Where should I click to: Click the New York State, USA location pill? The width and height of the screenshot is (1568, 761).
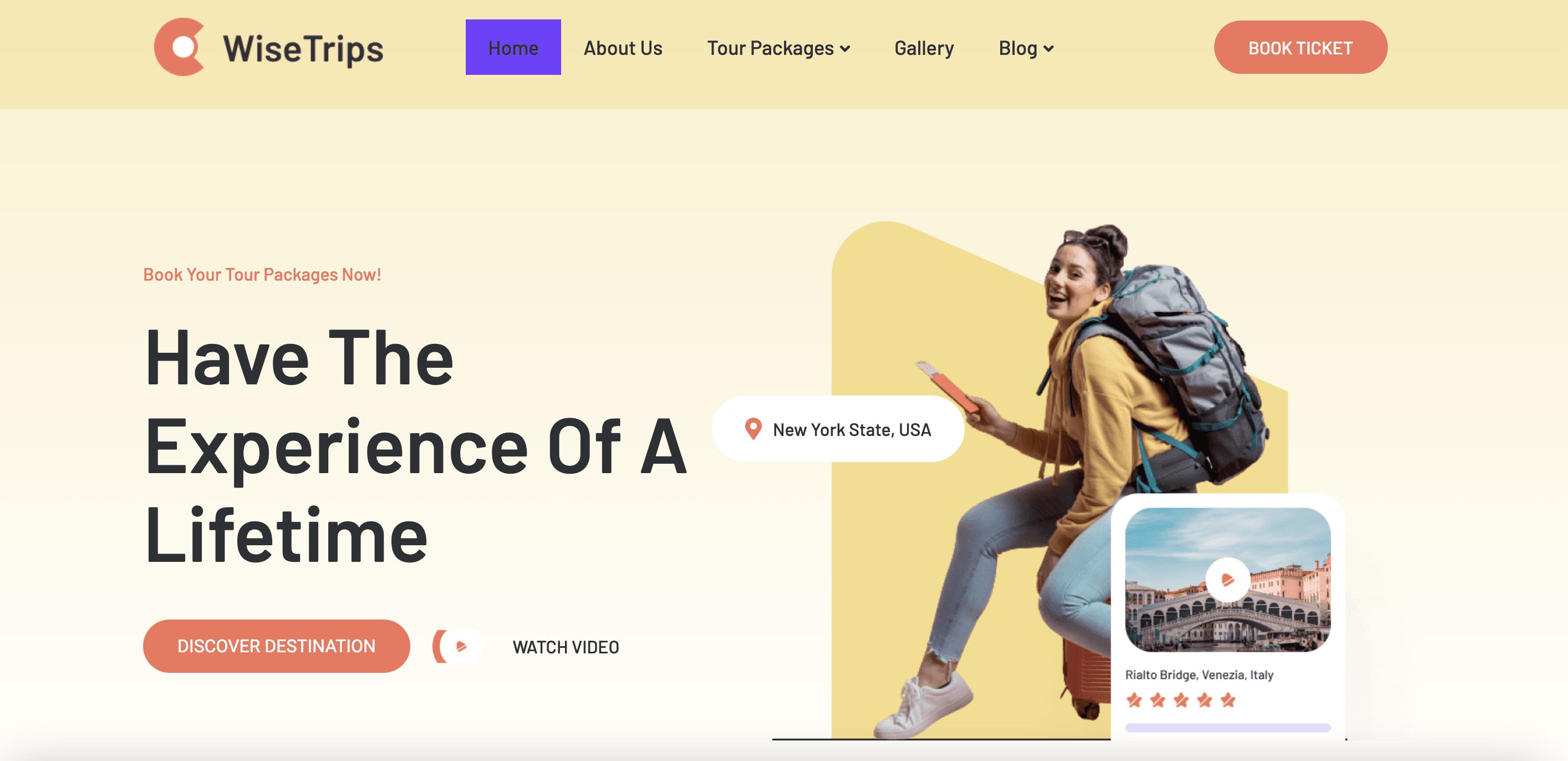point(838,429)
